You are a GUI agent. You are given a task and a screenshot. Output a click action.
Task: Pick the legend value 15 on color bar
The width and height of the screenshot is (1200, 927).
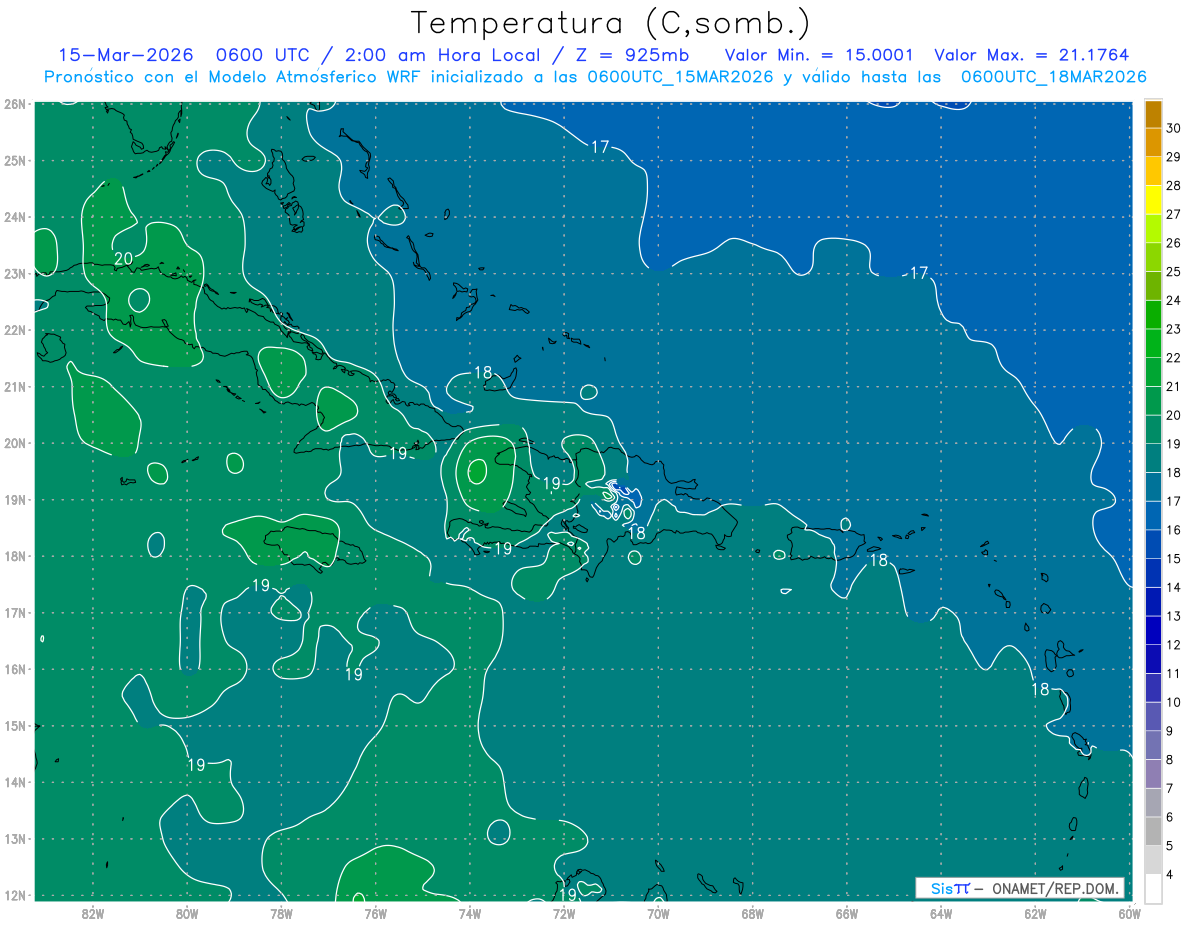point(1173,559)
